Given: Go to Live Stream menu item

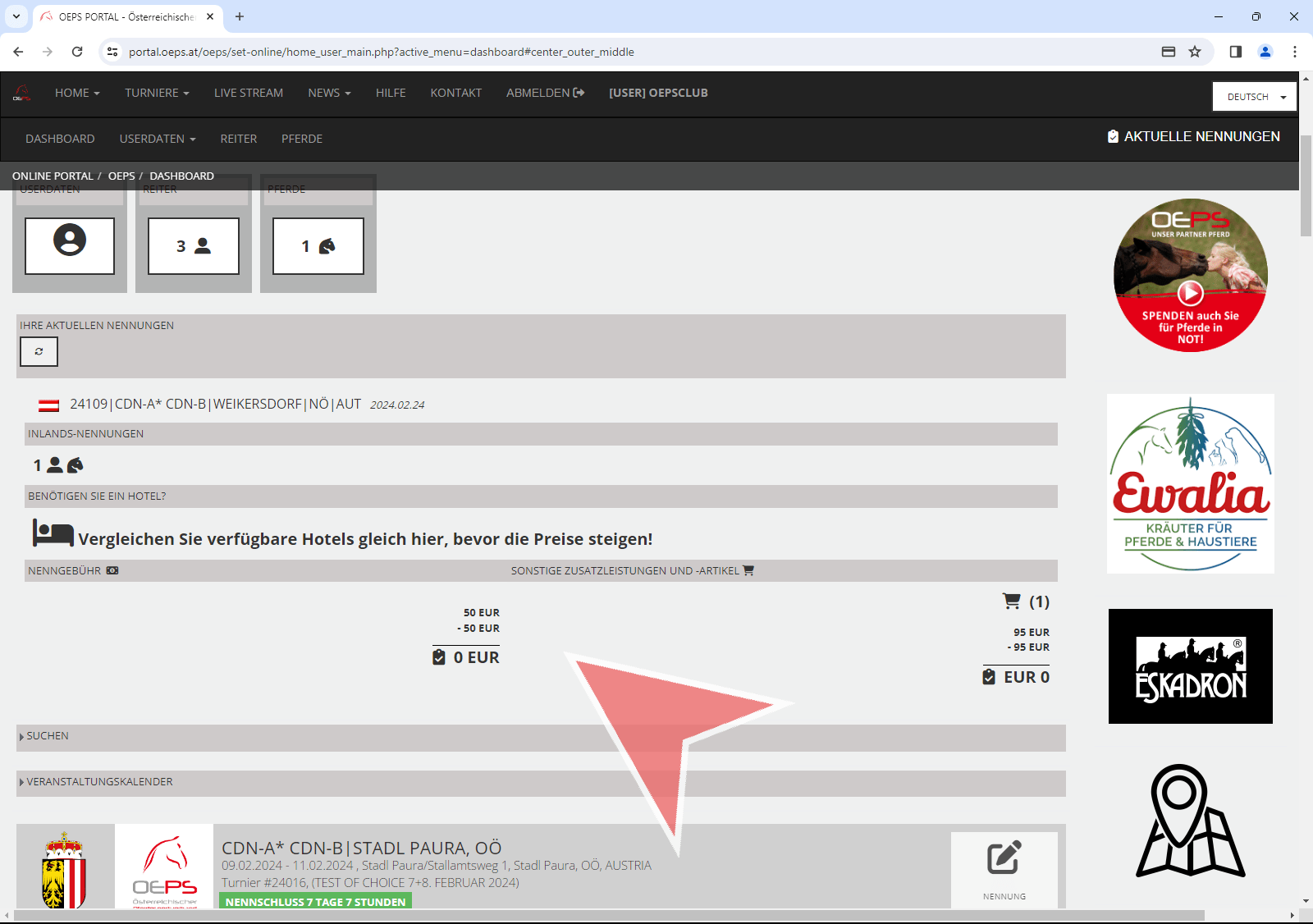Looking at the screenshot, I should click(x=248, y=93).
